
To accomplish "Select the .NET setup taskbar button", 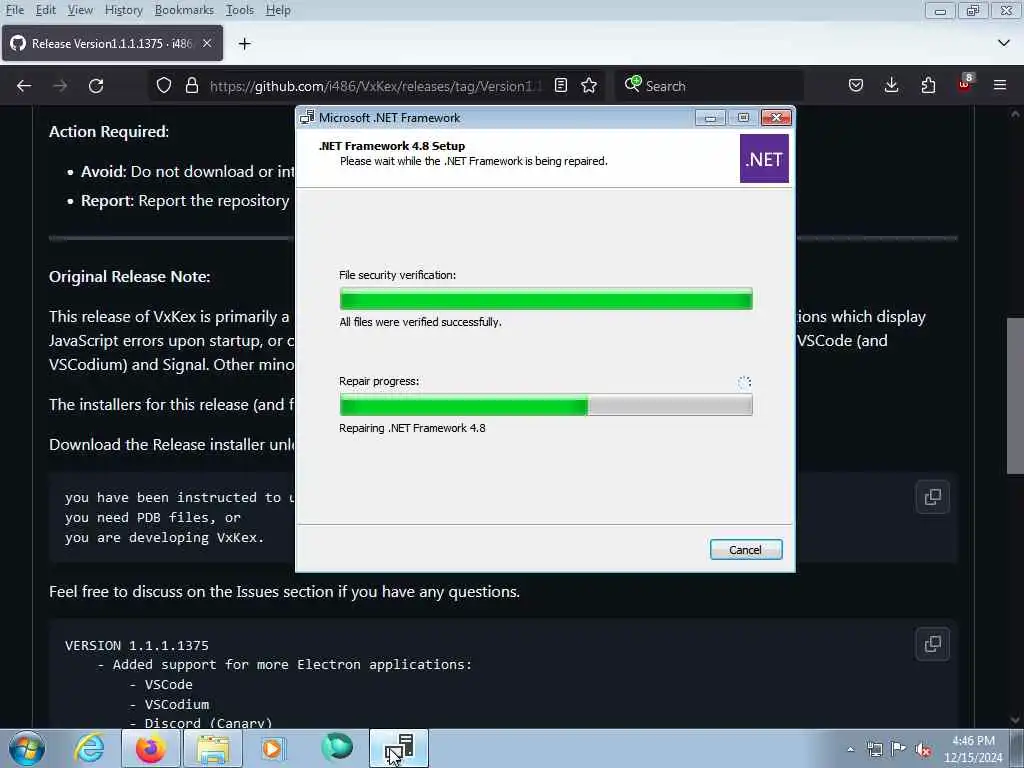I will [399, 748].
